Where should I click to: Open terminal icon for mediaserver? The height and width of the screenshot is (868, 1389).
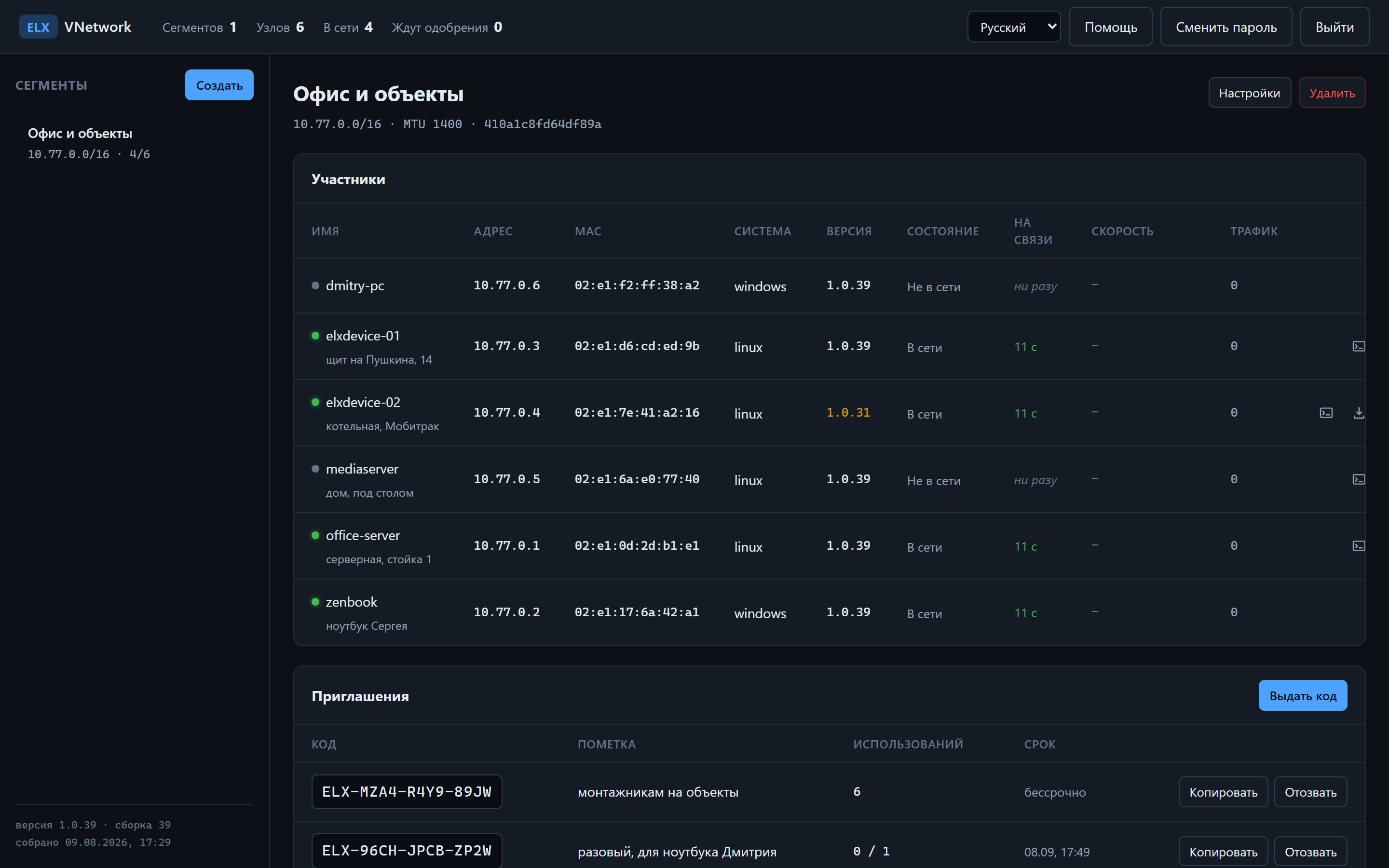point(1358,479)
